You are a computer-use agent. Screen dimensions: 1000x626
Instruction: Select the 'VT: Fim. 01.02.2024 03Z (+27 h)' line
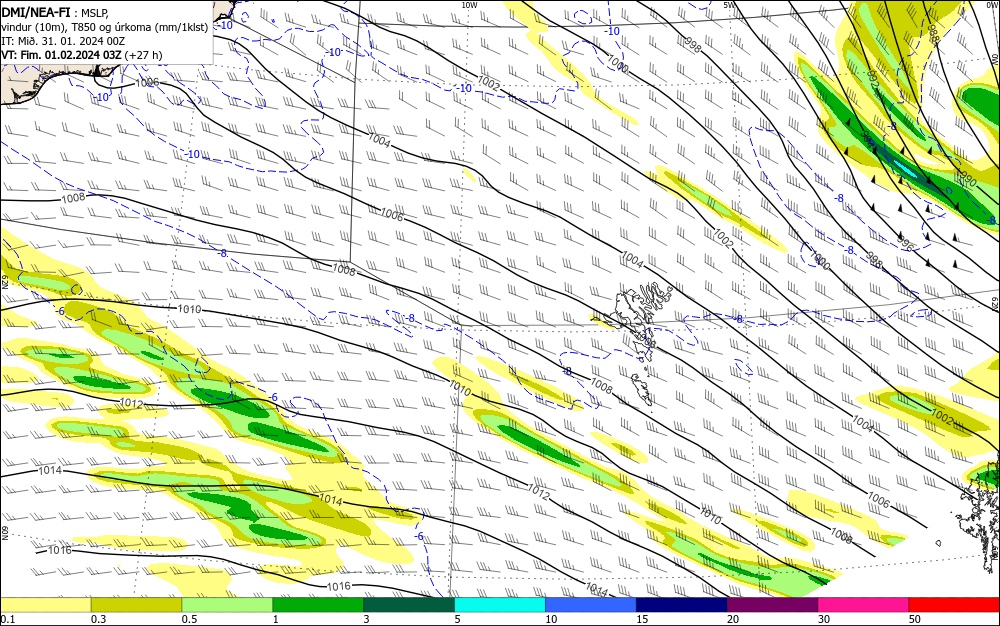pos(82,55)
